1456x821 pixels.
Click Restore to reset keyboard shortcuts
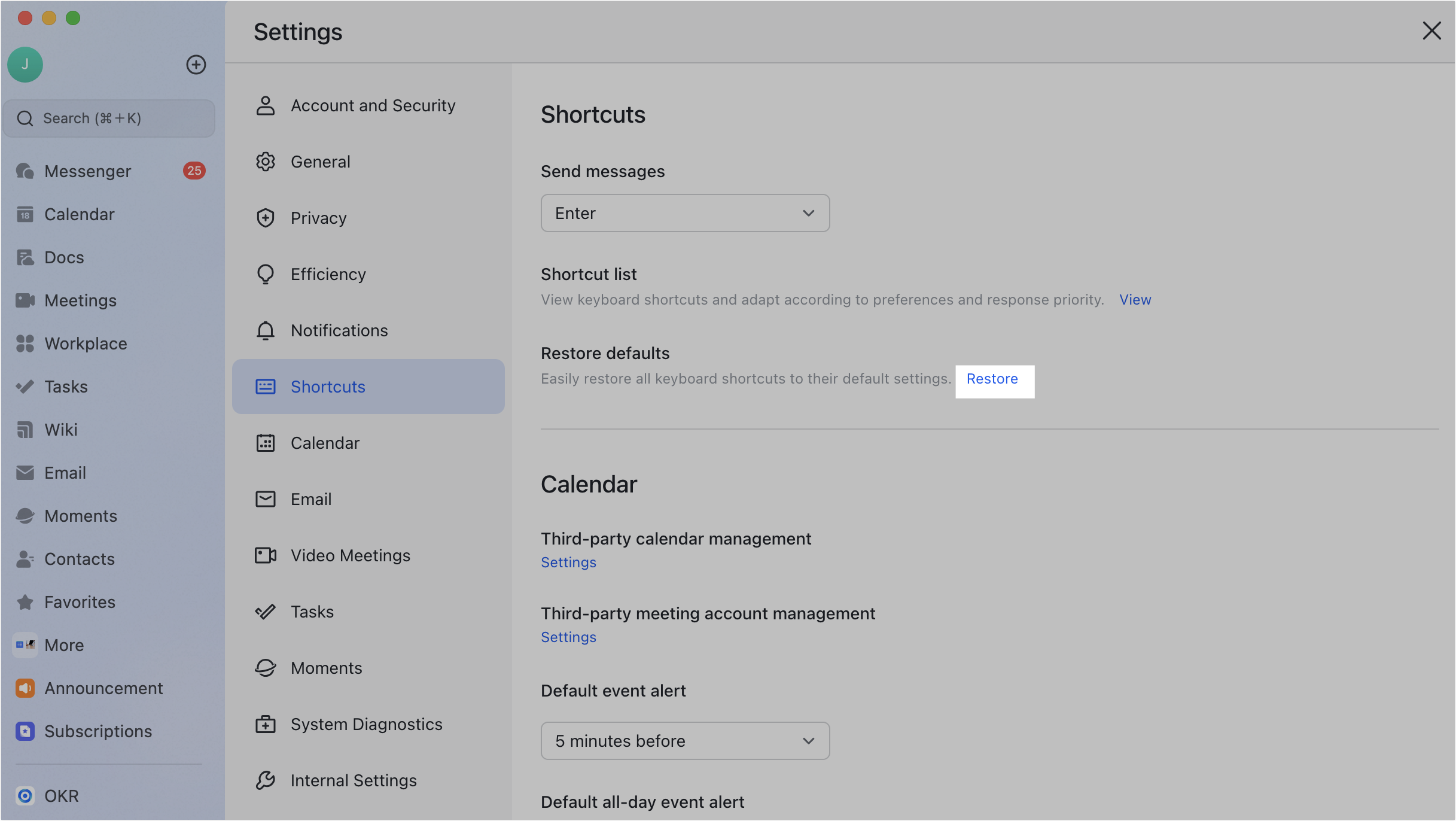(993, 379)
